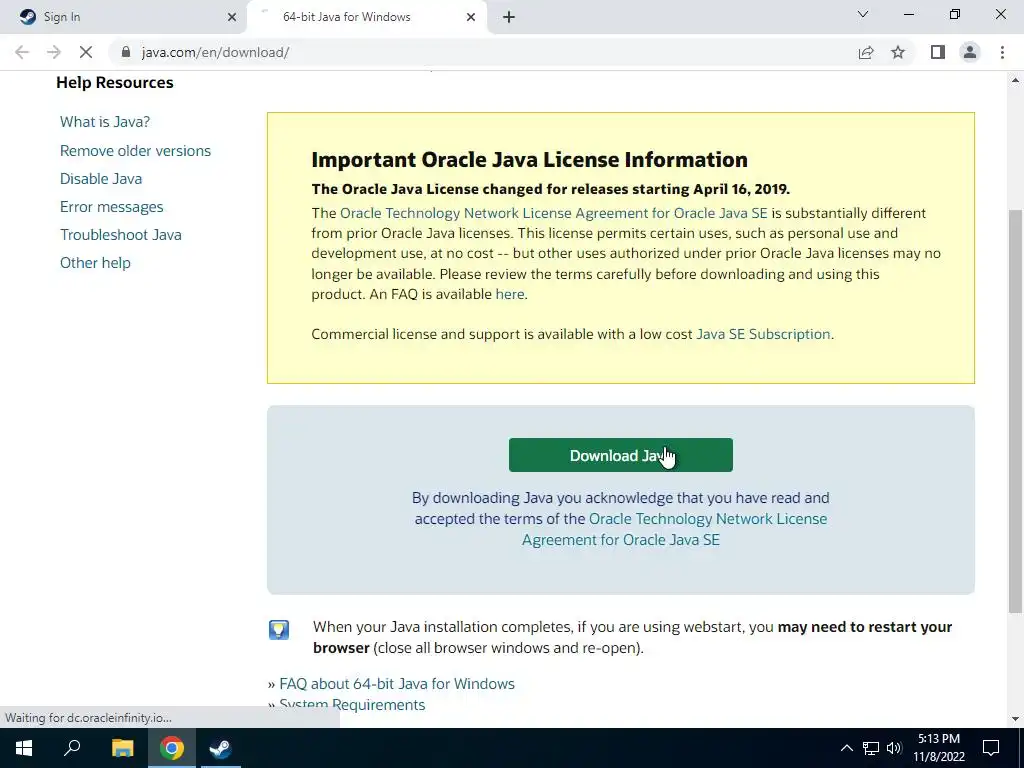Open the notification center

coord(991,748)
